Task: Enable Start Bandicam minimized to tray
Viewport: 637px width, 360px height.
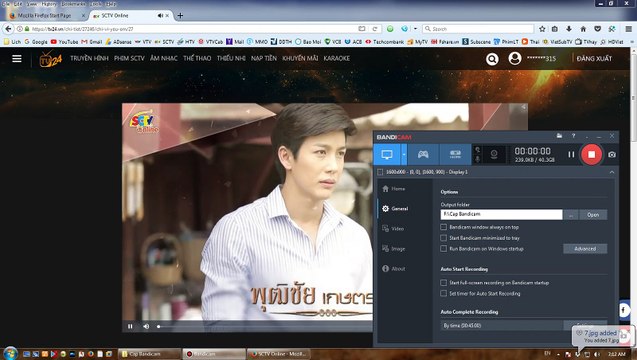Action: tap(444, 238)
